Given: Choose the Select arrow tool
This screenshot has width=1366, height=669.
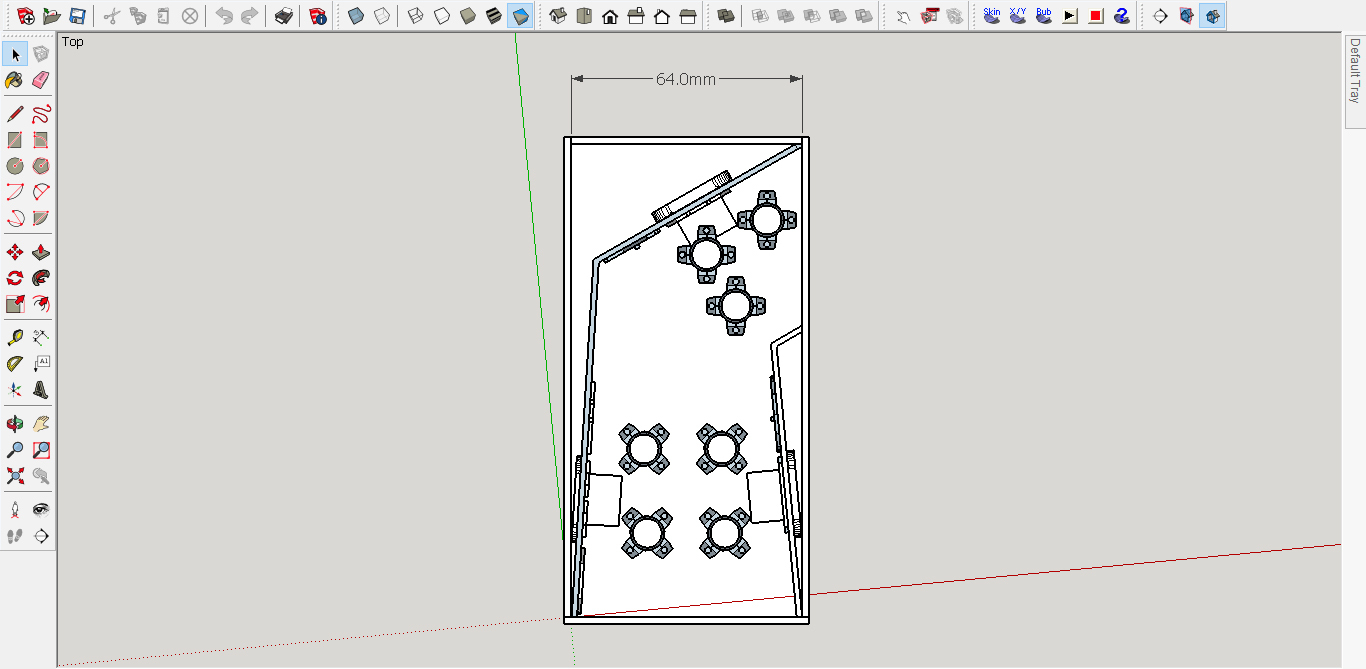Looking at the screenshot, I should click(15, 54).
